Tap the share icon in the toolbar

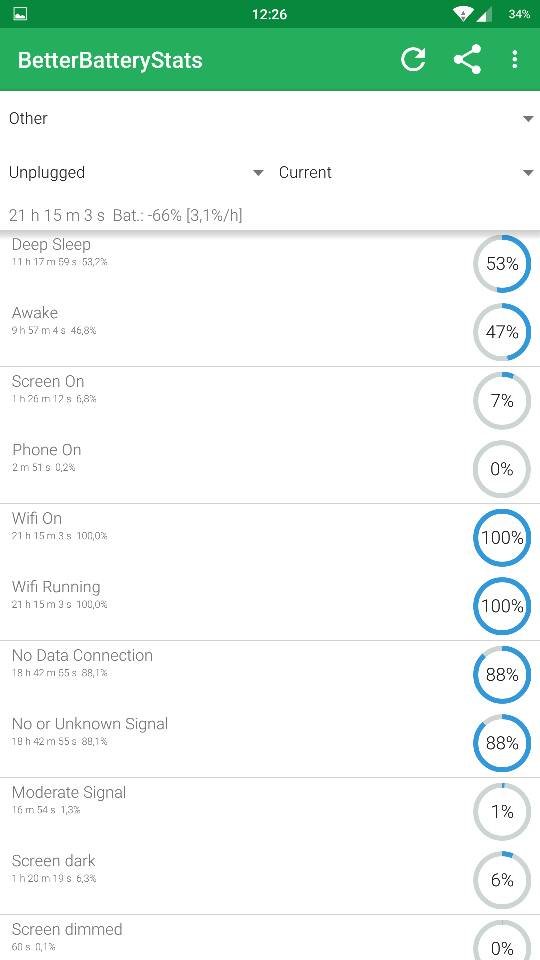tap(467, 59)
